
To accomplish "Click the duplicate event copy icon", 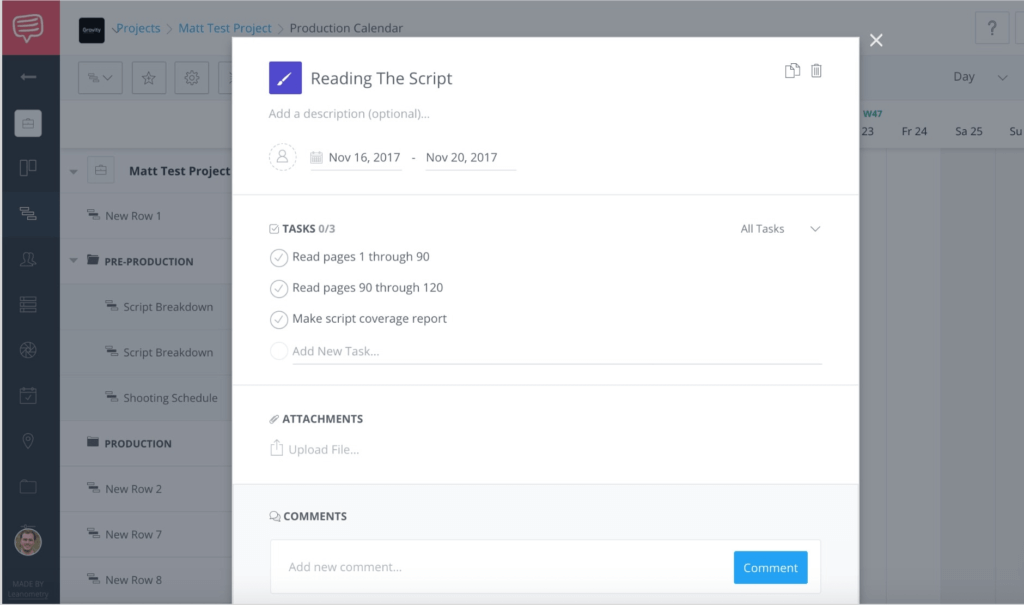I will pos(792,71).
